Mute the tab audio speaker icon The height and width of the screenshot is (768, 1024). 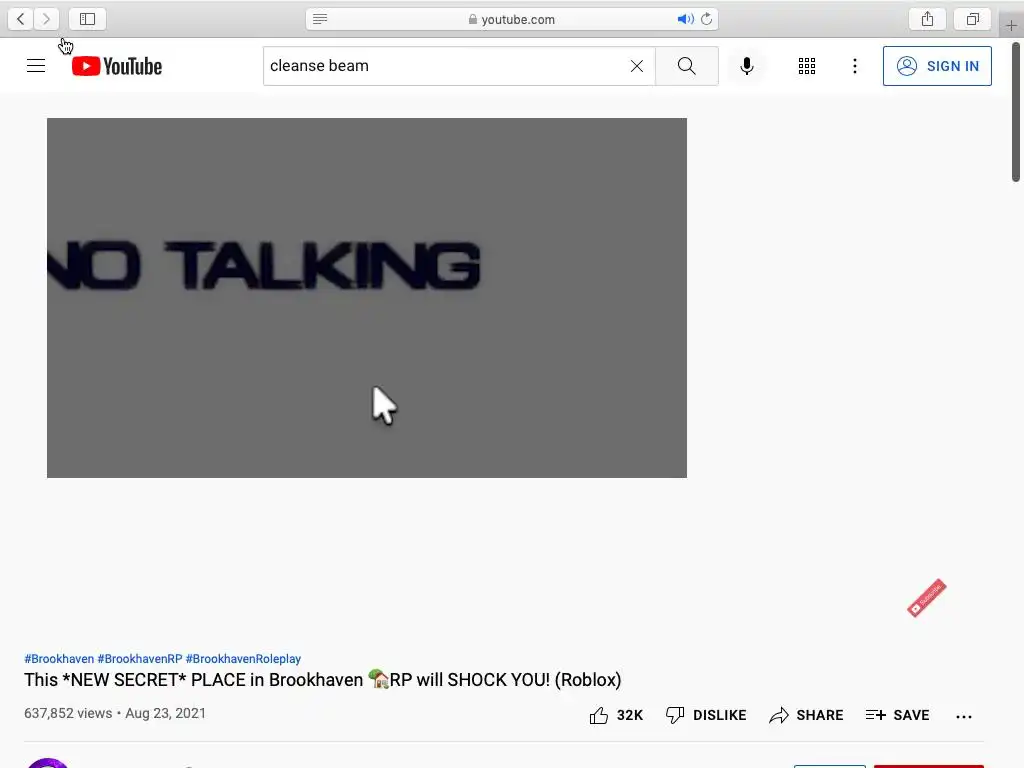point(685,19)
